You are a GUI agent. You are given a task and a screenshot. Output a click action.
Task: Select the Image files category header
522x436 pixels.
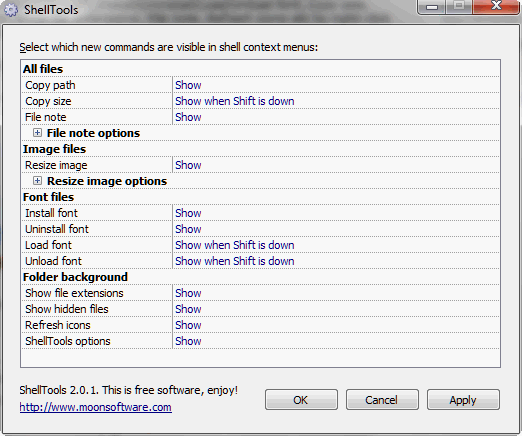coord(54,149)
